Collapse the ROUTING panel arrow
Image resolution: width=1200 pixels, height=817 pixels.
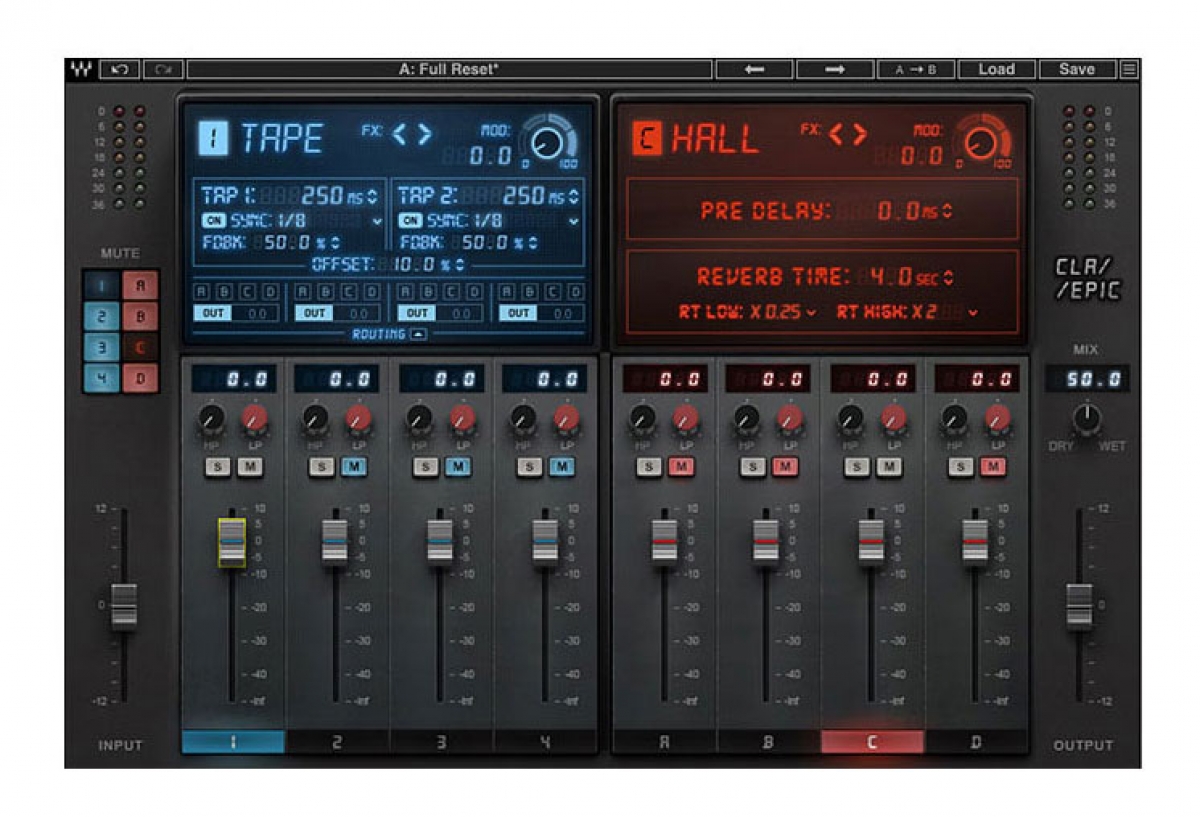pyautogui.click(x=418, y=334)
